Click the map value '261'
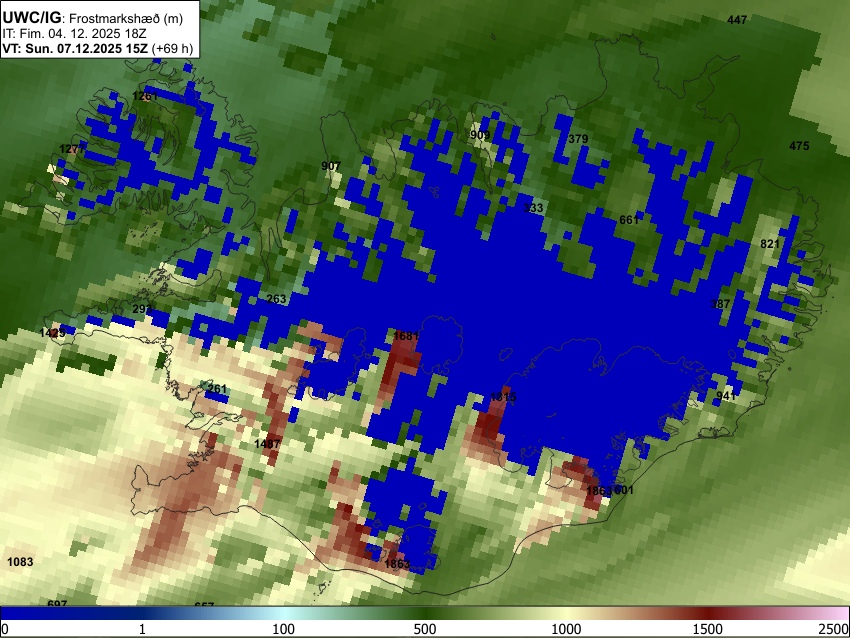 click(x=217, y=389)
